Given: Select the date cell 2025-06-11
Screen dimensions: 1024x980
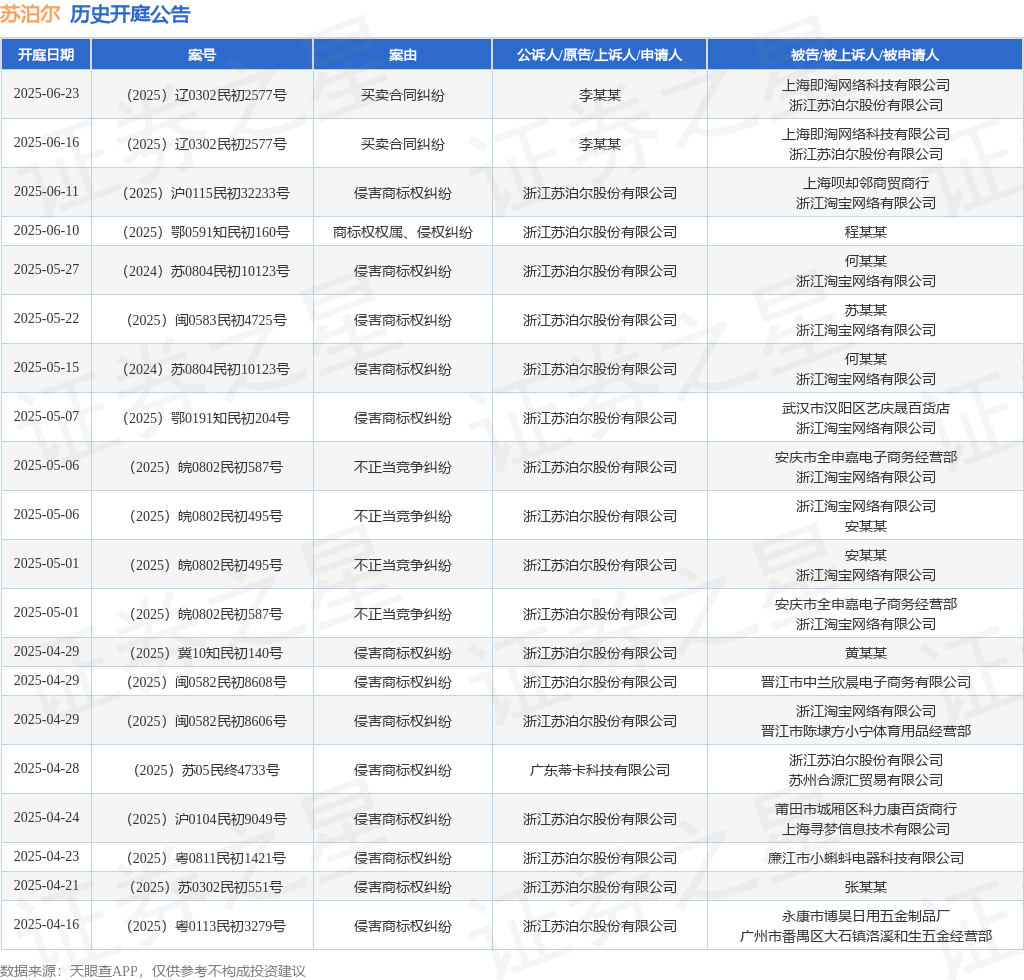Looking at the screenshot, I should point(46,191).
